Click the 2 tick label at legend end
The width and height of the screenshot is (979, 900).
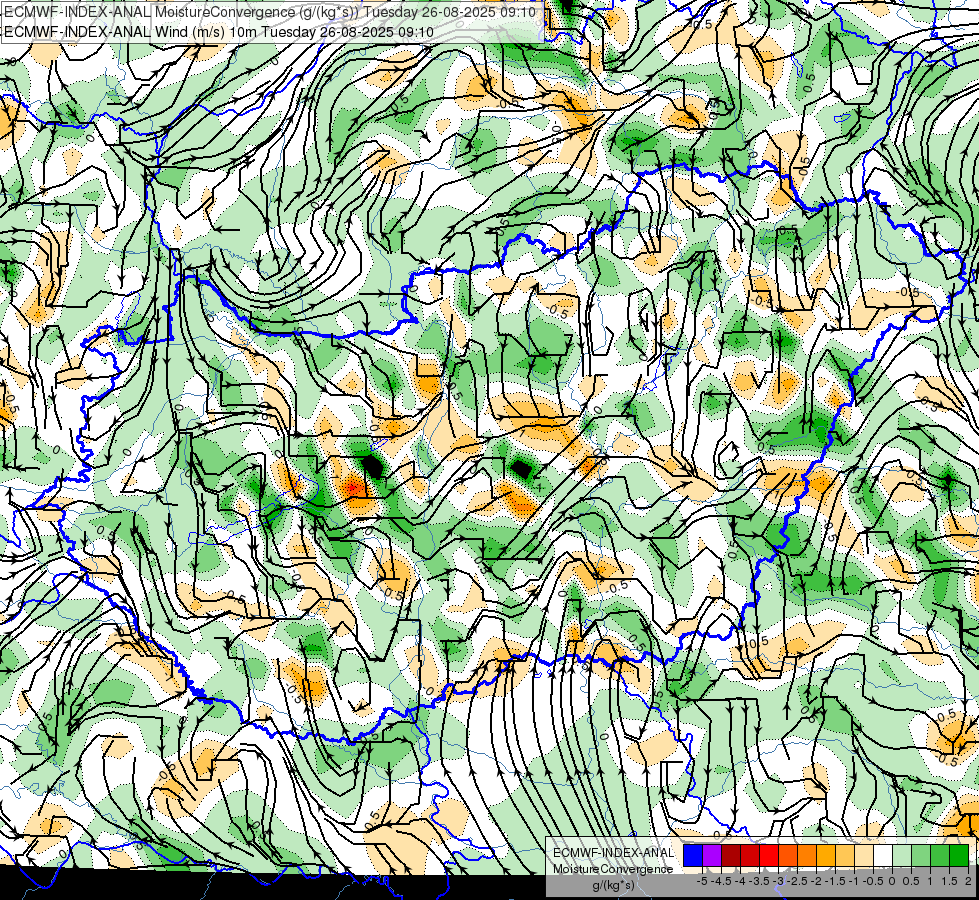(968, 881)
